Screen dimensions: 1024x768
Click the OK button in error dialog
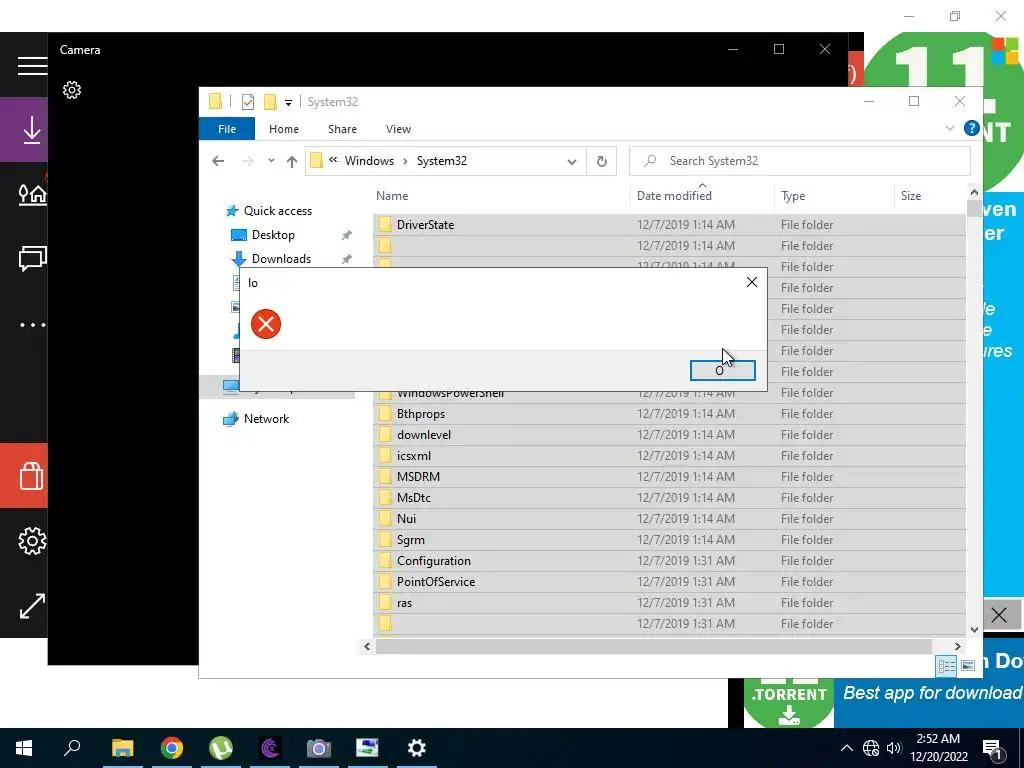pos(722,370)
